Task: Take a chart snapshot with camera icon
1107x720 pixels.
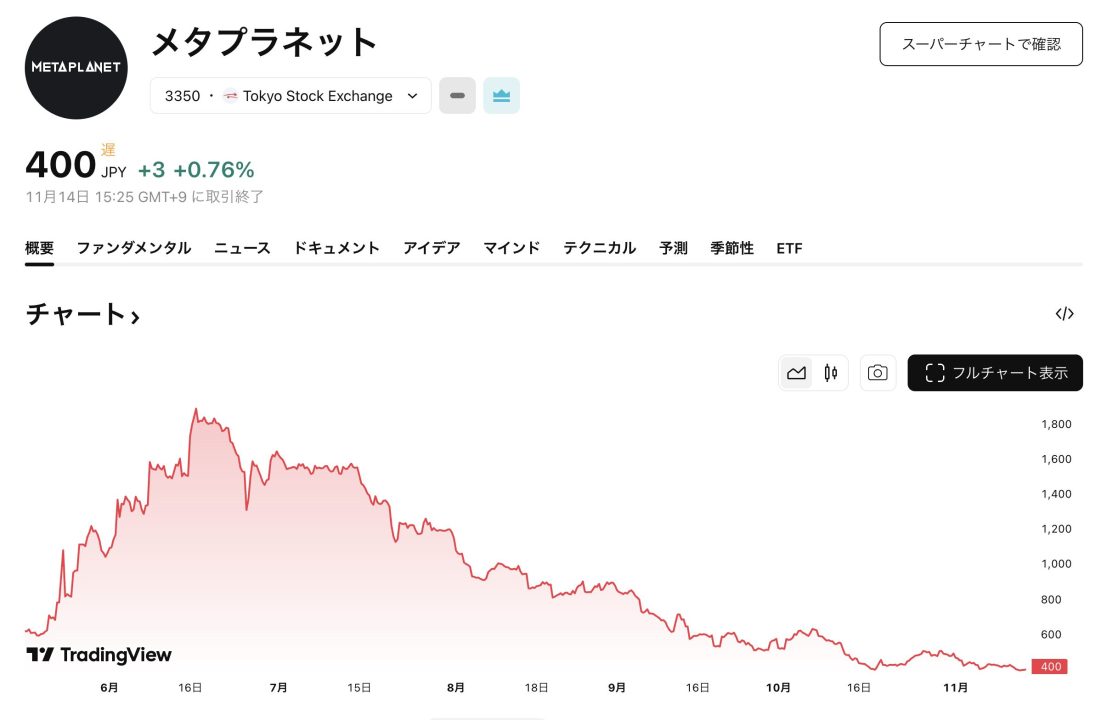Action: (x=877, y=373)
